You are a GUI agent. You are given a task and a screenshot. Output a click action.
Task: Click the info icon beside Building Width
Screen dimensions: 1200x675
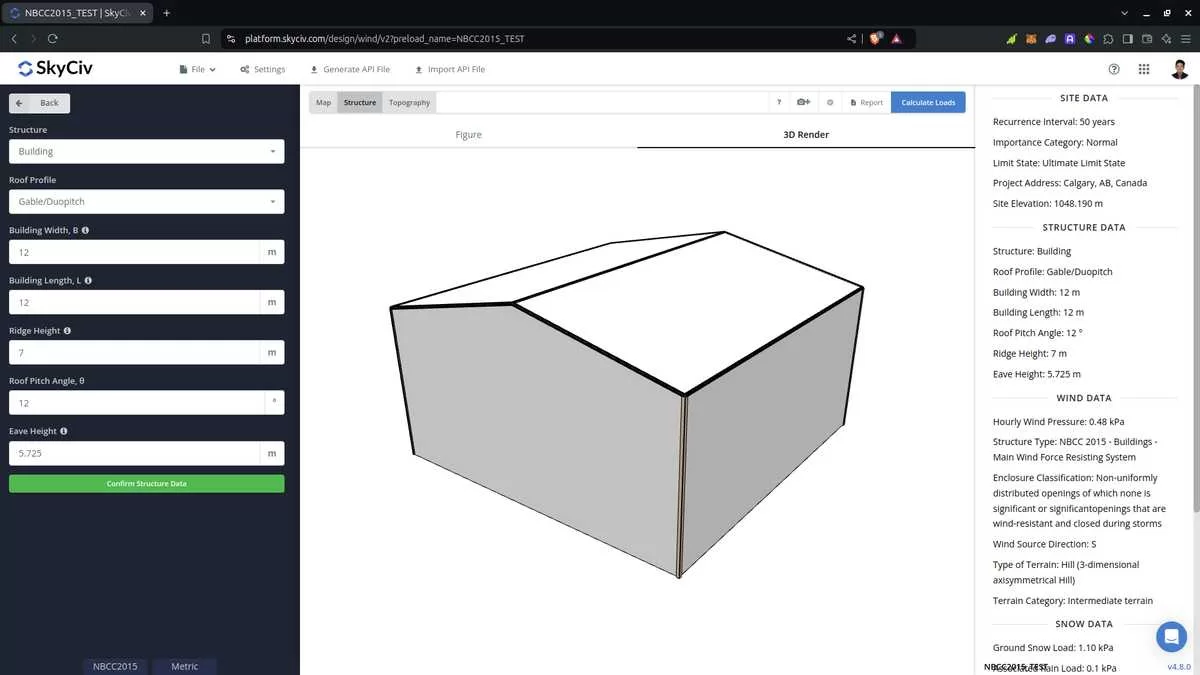pos(85,230)
